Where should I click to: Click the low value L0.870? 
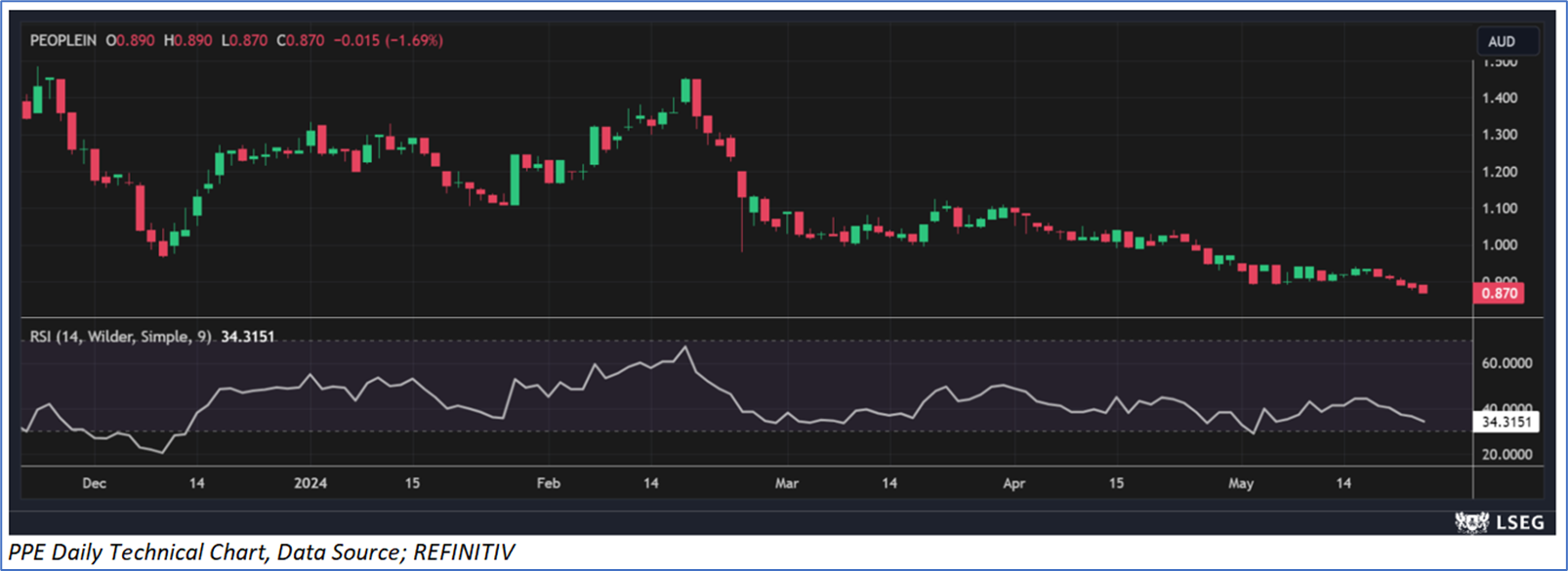244,41
